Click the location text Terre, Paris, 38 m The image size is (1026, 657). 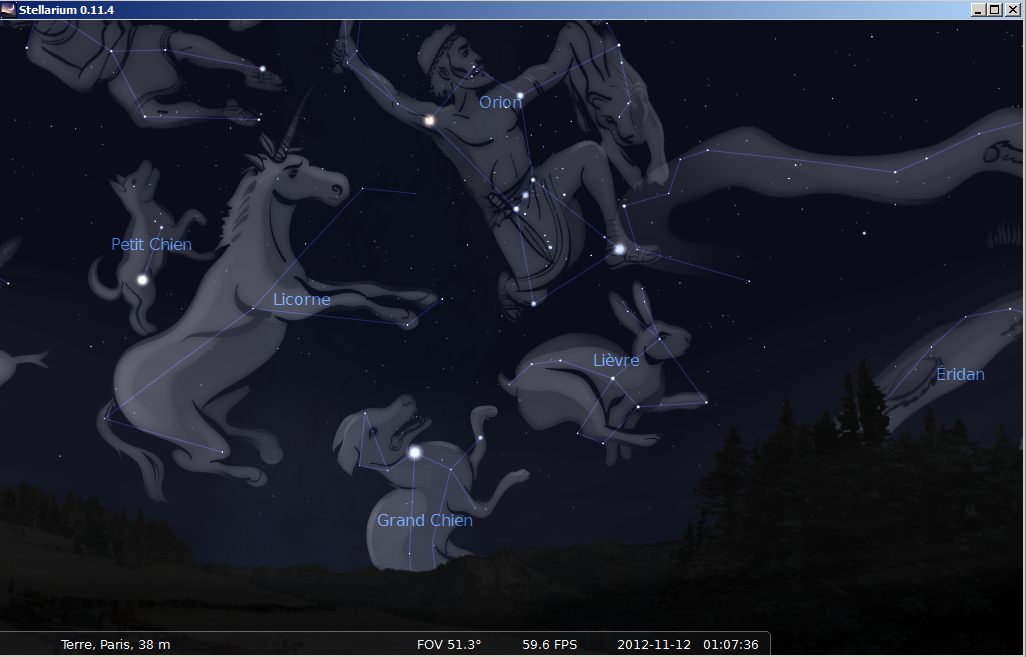(x=116, y=645)
